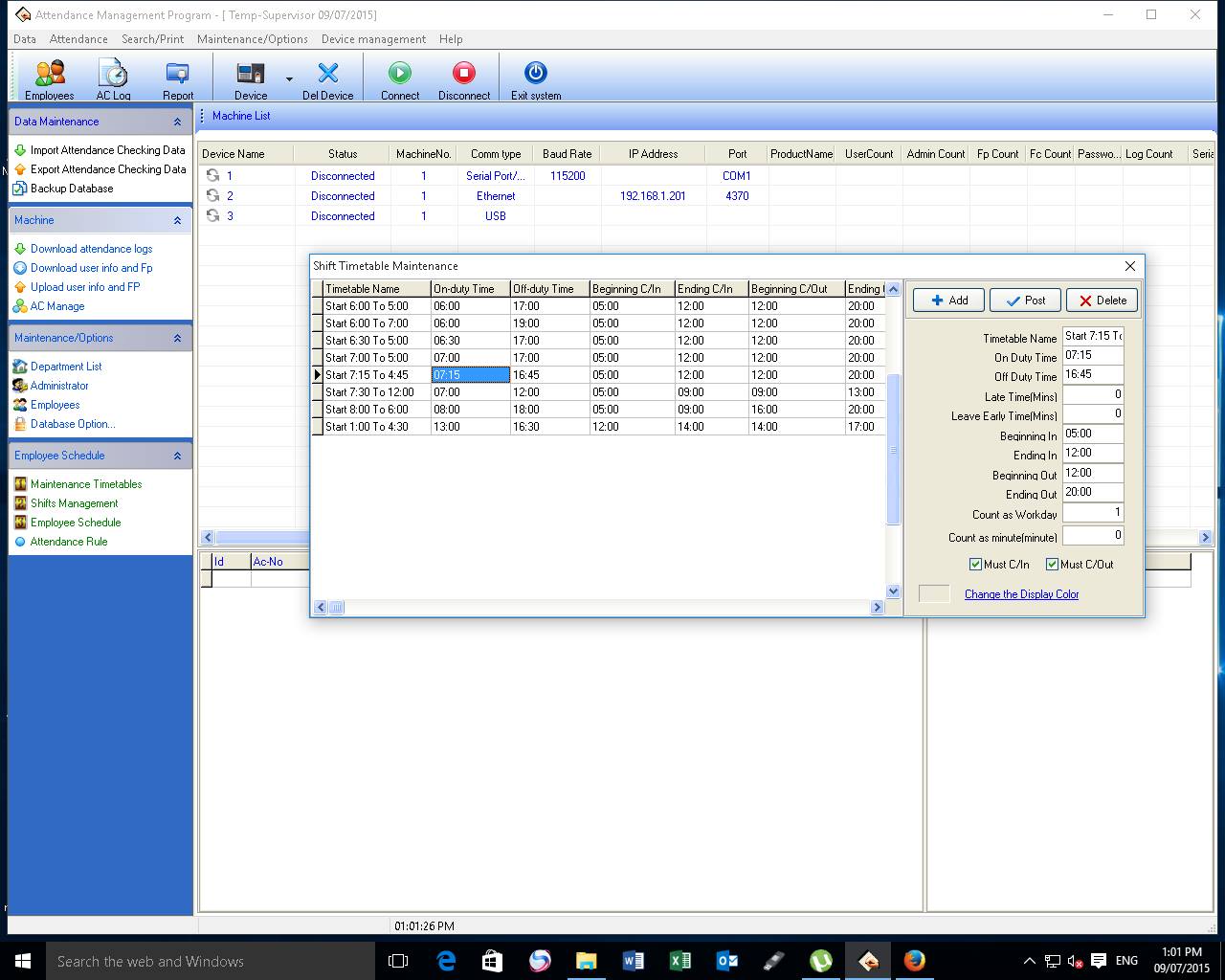Open Firefox from the Windows taskbar
This screenshot has width=1225, height=980.
[x=914, y=960]
